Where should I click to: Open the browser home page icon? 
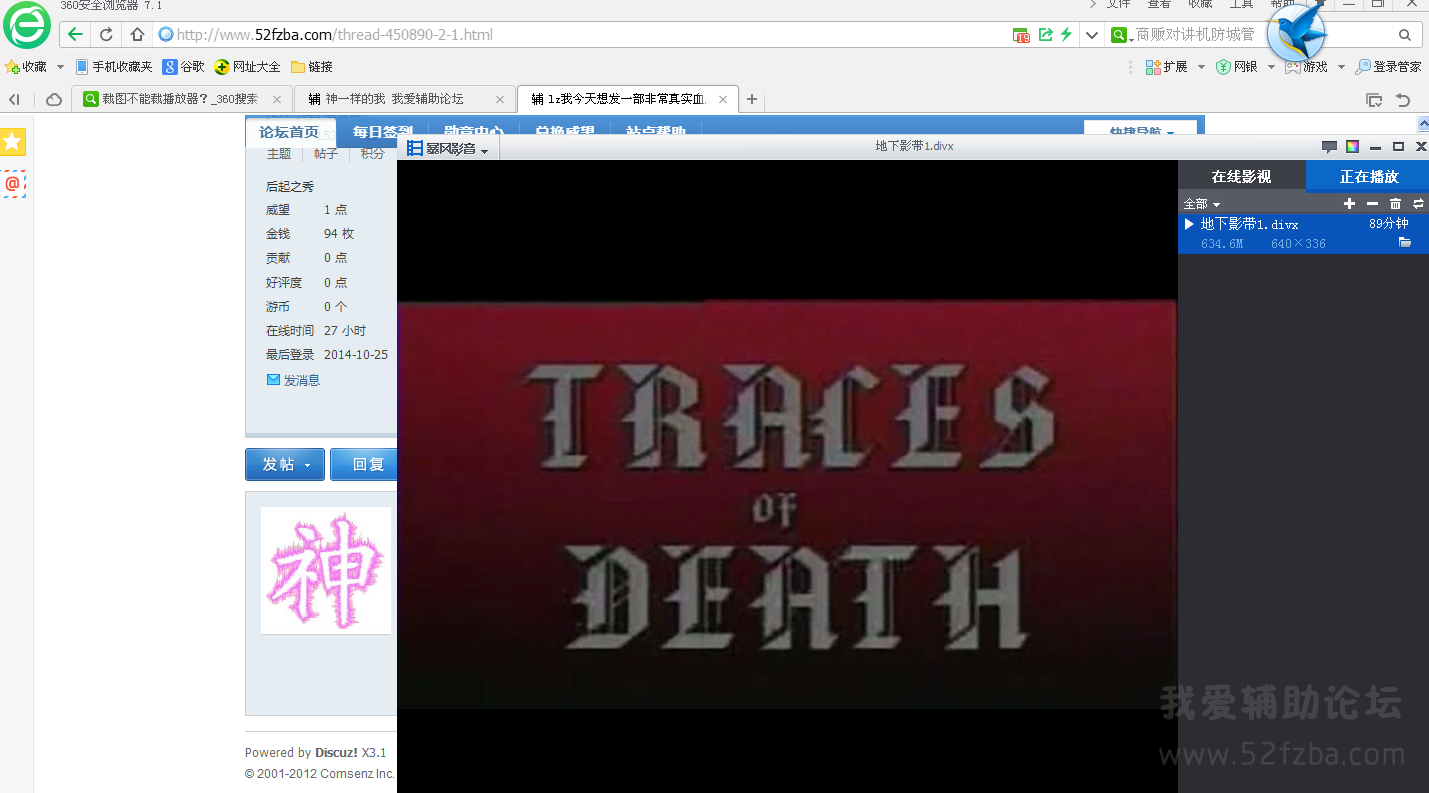(x=137, y=35)
